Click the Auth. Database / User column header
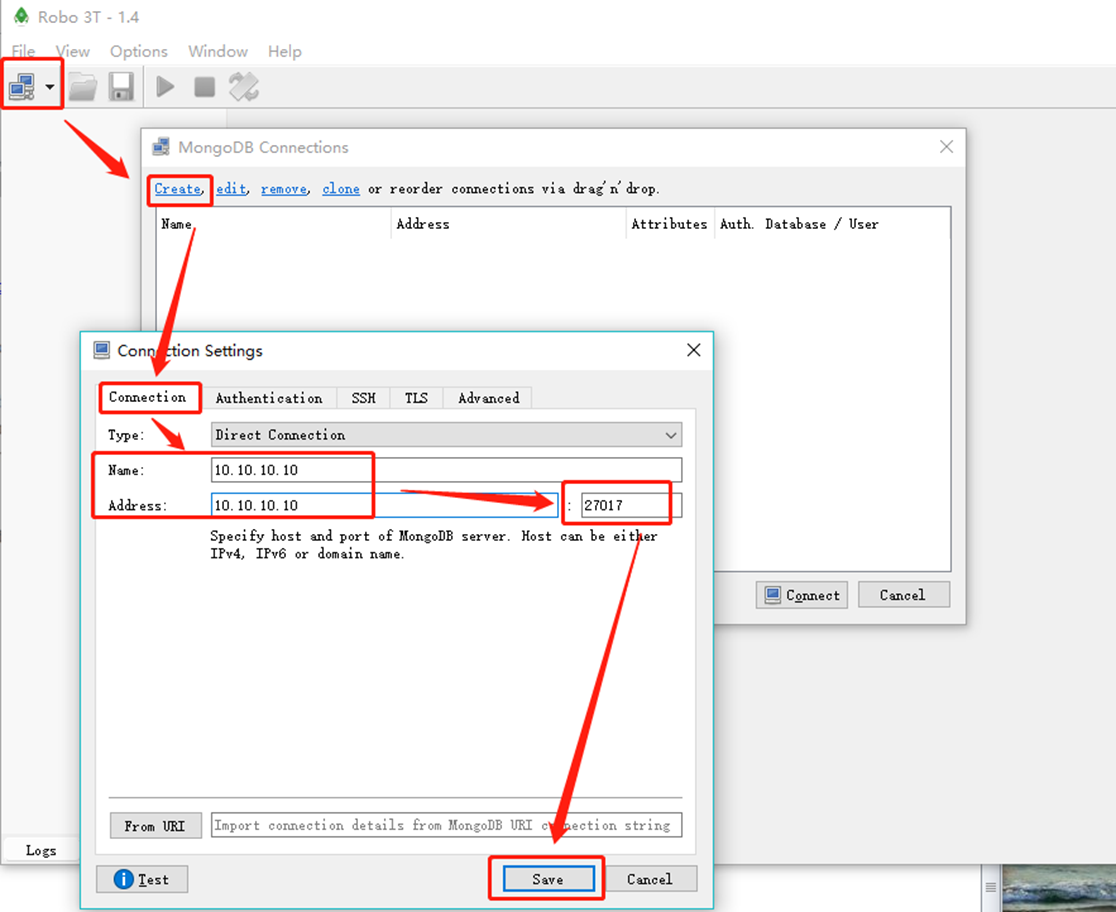Screen dimensions: 1116x912 [832, 224]
